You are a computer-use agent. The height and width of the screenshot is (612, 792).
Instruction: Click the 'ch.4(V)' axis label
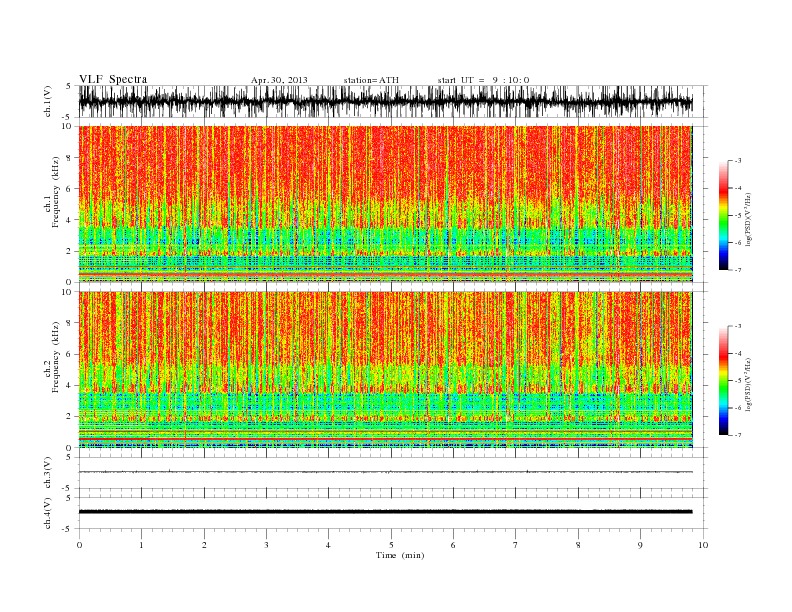[x=48, y=513]
